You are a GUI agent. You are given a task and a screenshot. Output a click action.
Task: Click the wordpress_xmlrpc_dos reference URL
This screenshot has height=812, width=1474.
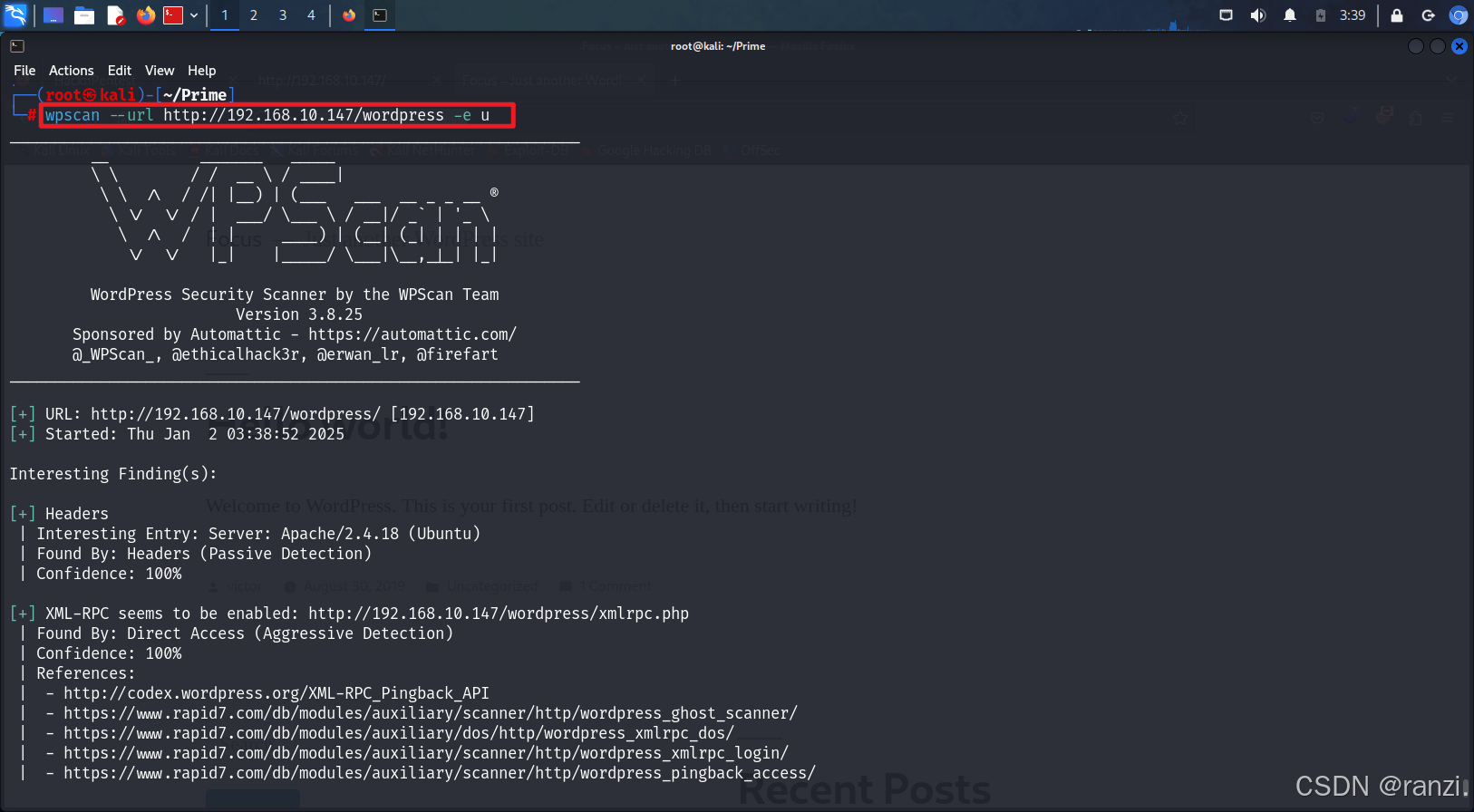click(399, 733)
